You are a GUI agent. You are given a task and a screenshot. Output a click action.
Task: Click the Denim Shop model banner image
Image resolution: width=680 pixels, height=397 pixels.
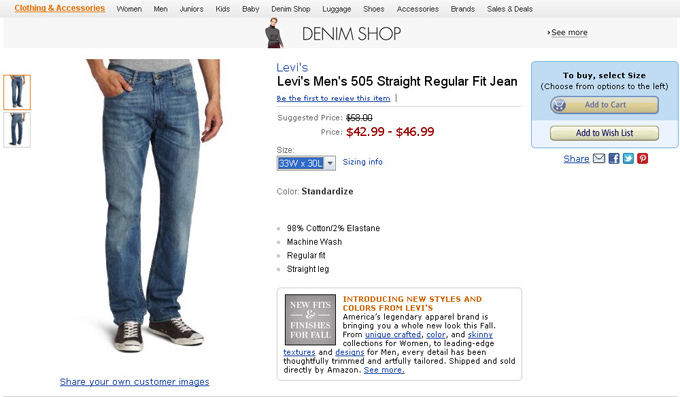point(274,33)
